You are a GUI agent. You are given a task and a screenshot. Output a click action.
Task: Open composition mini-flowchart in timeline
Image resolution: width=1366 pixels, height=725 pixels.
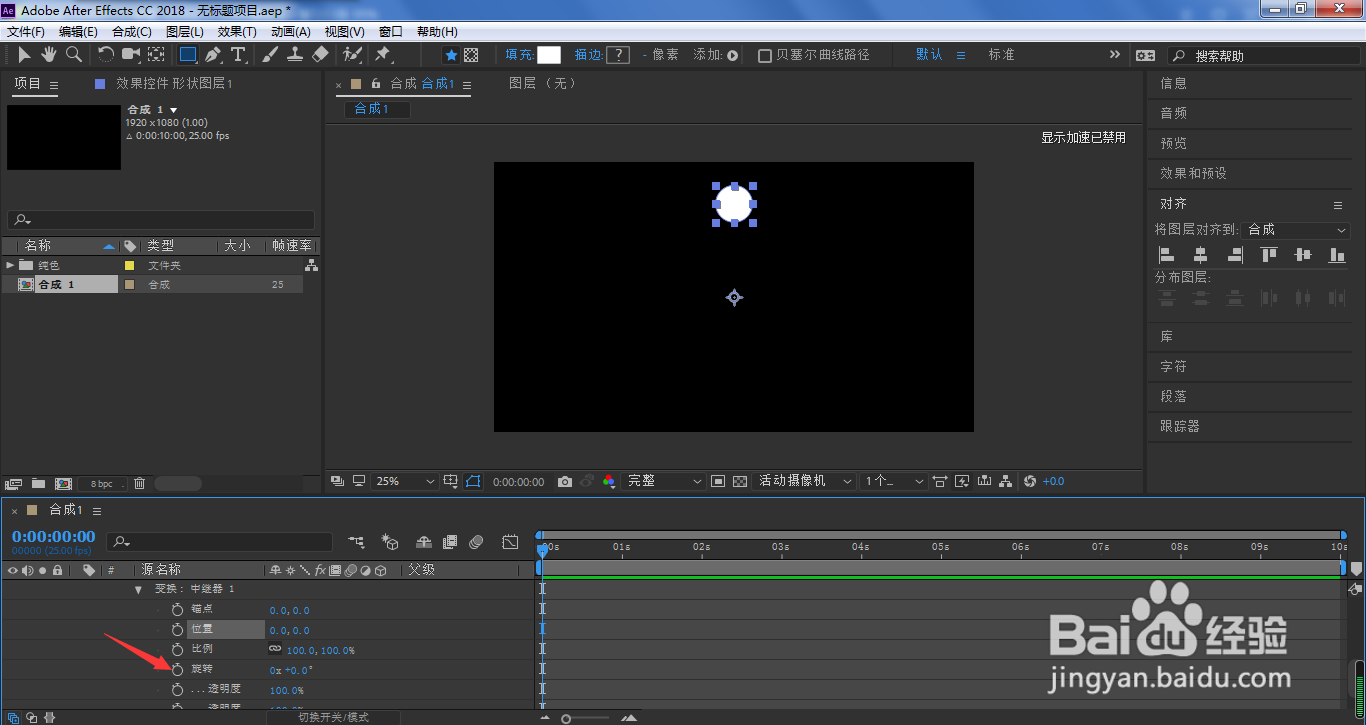point(357,542)
